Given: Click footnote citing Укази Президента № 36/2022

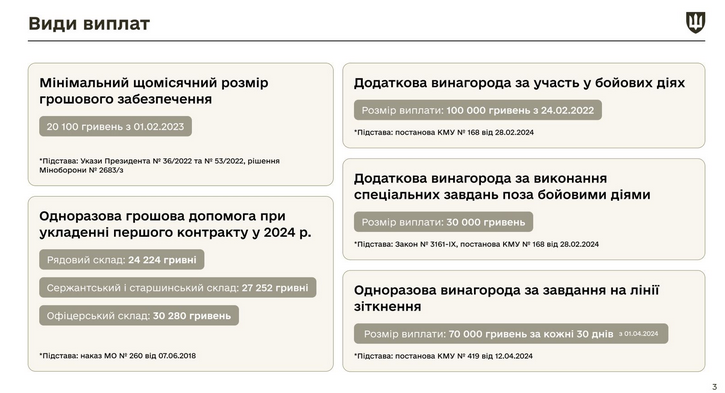Looking at the screenshot, I should click(x=160, y=166).
